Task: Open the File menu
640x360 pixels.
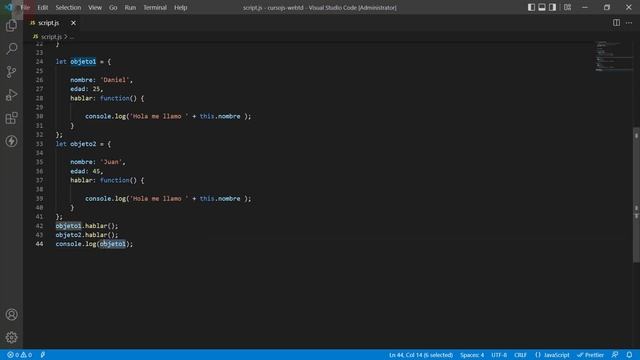Action: coord(25,7)
